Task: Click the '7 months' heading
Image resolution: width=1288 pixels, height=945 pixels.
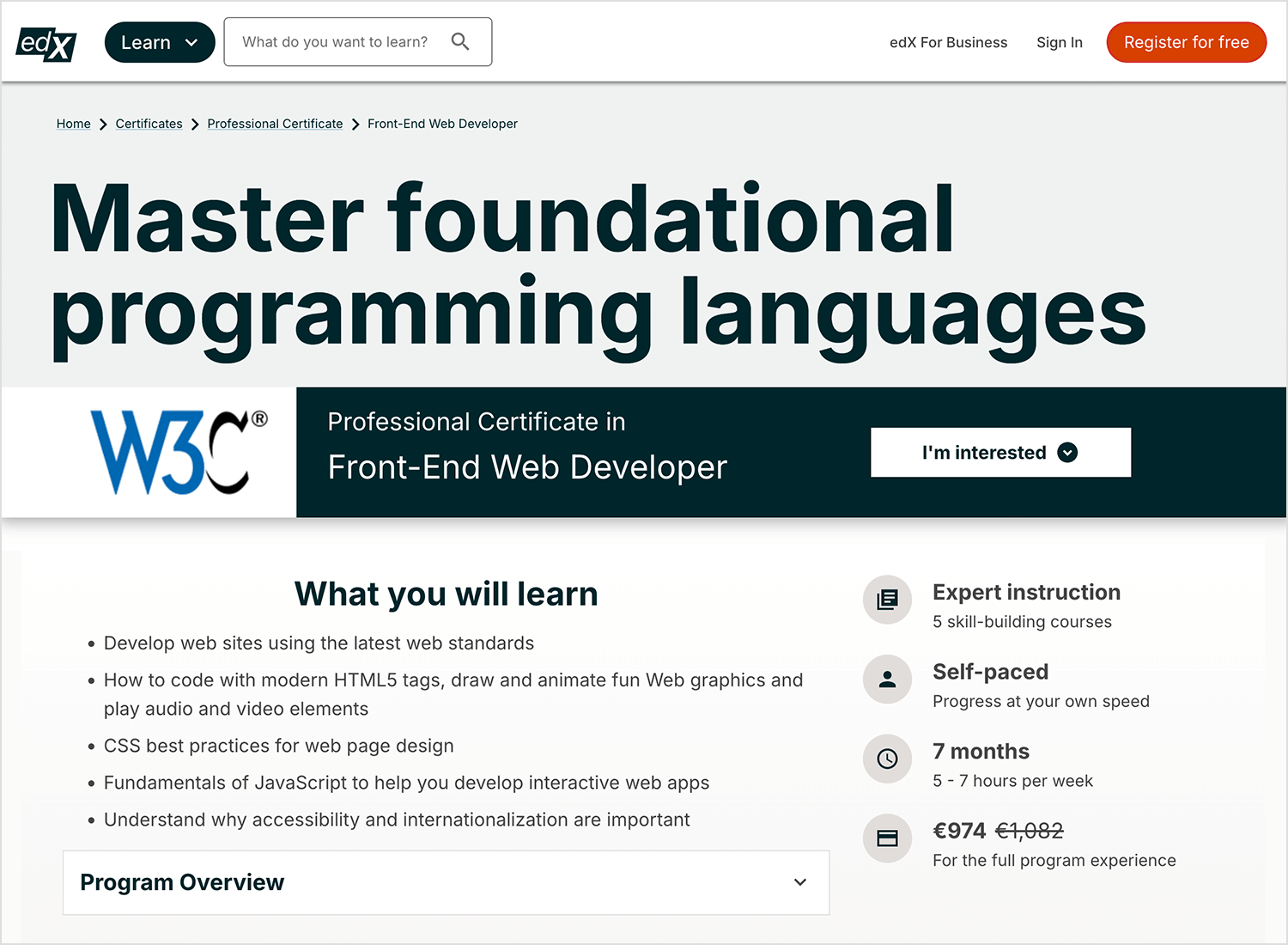Action: pyautogui.click(x=981, y=751)
